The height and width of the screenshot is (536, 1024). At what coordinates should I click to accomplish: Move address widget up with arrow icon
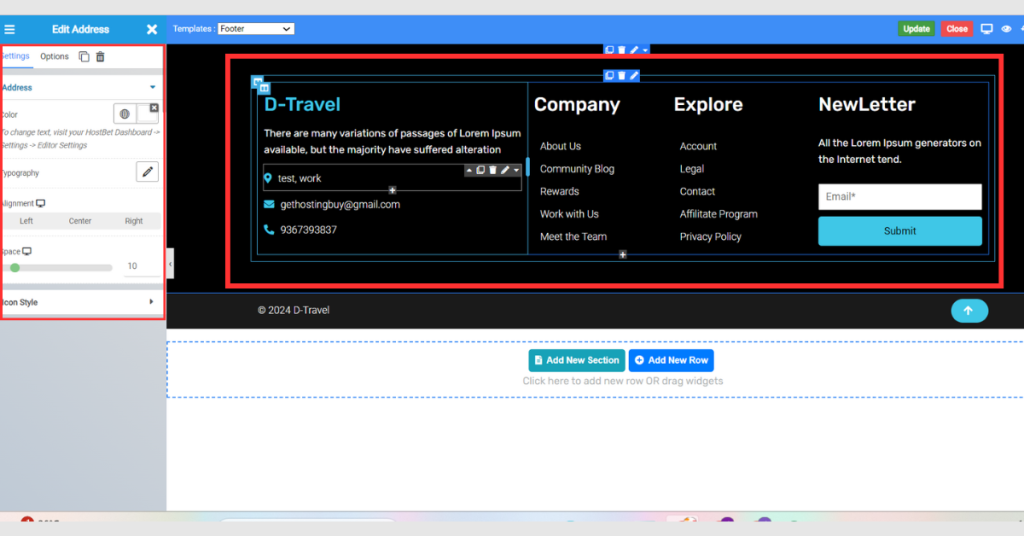pos(469,170)
